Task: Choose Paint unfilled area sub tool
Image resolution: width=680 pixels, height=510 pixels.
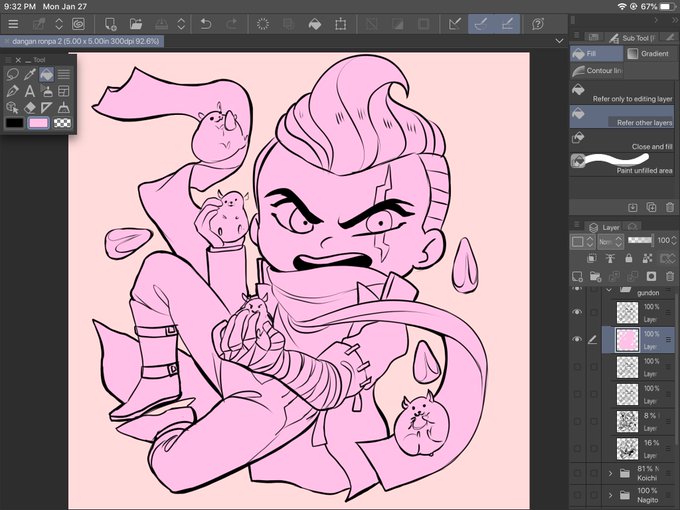Action: [622, 164]
